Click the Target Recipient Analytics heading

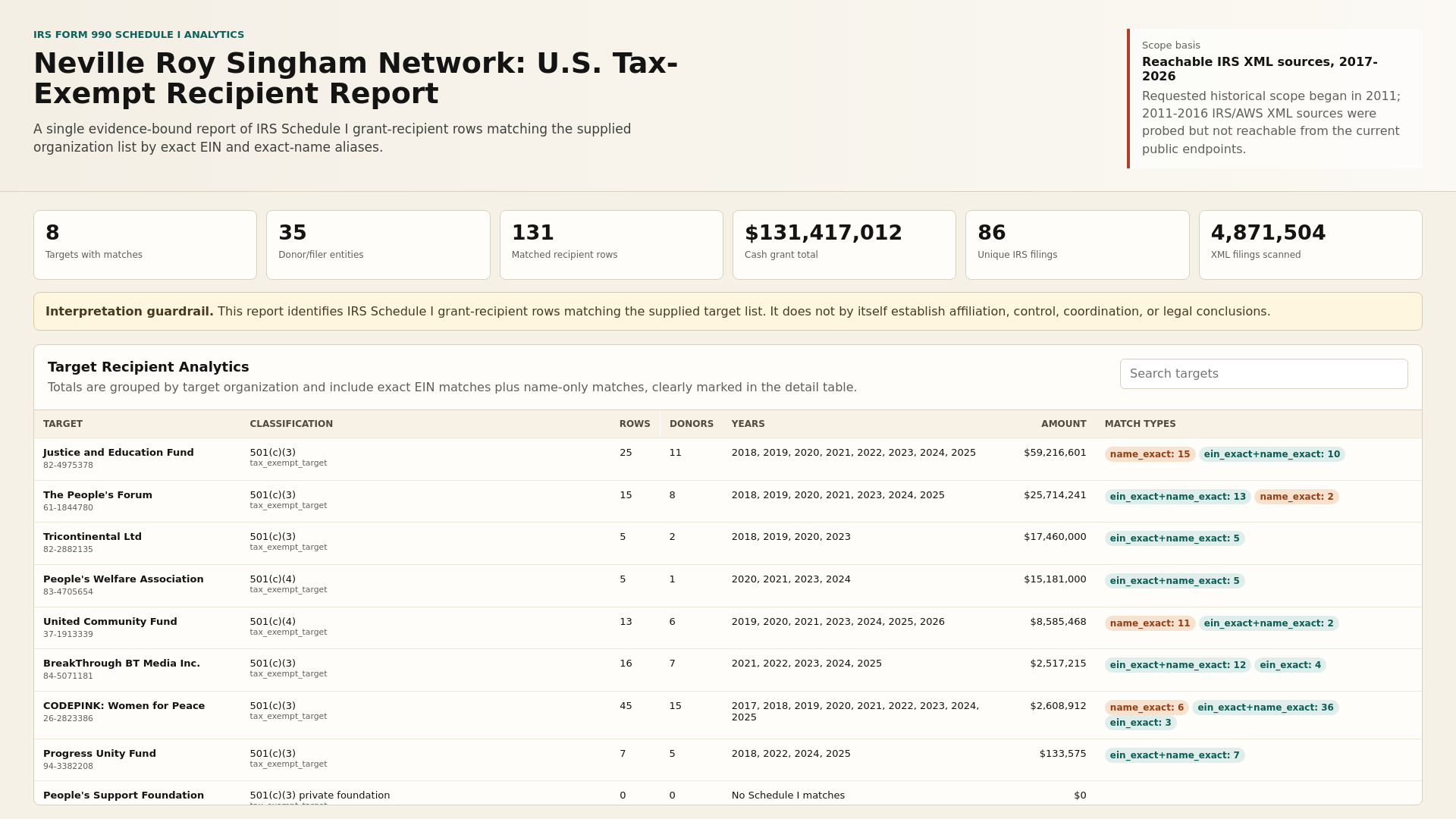149,367
